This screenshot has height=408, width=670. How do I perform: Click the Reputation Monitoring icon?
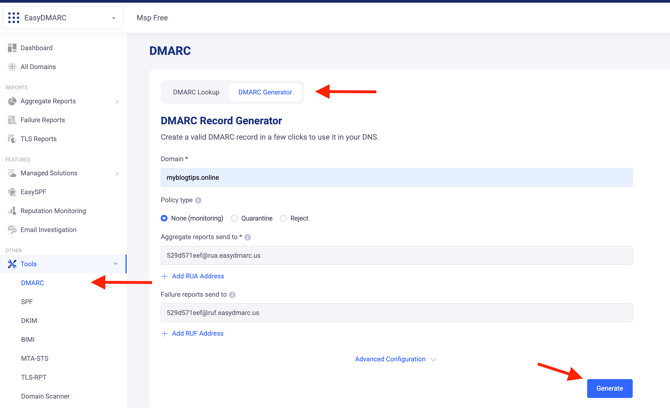(x=12, y=211)
